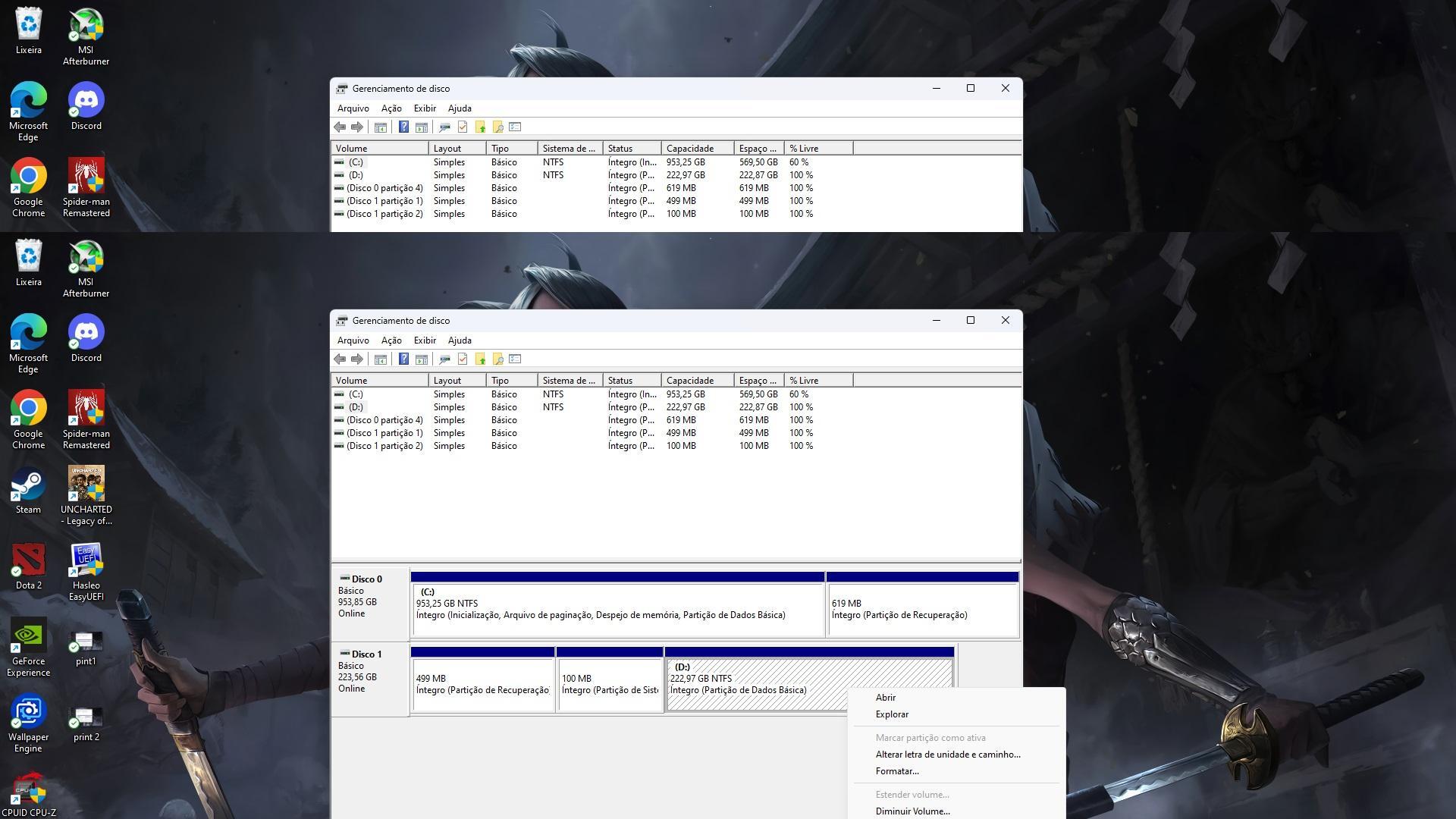Screen dimensions: 1456x819
Task: Click Forward arrow in lower Disk Management toolbar
Action: click(x=356, y=359)
